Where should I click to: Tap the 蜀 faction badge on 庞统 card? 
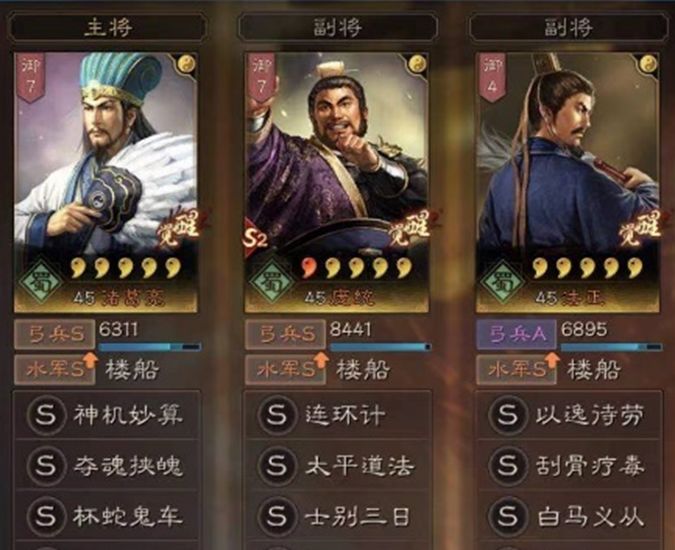[x=272, y=282]
